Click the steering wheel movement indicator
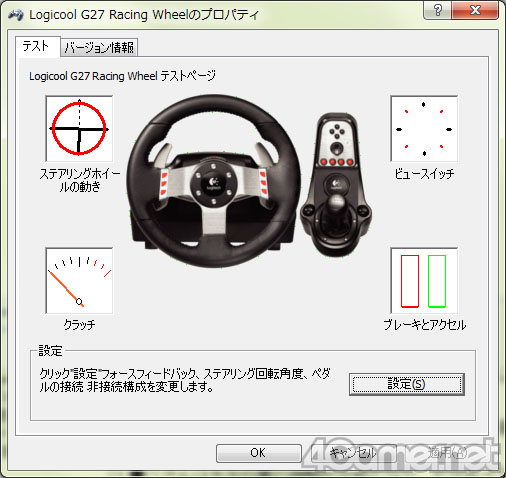 79,129
